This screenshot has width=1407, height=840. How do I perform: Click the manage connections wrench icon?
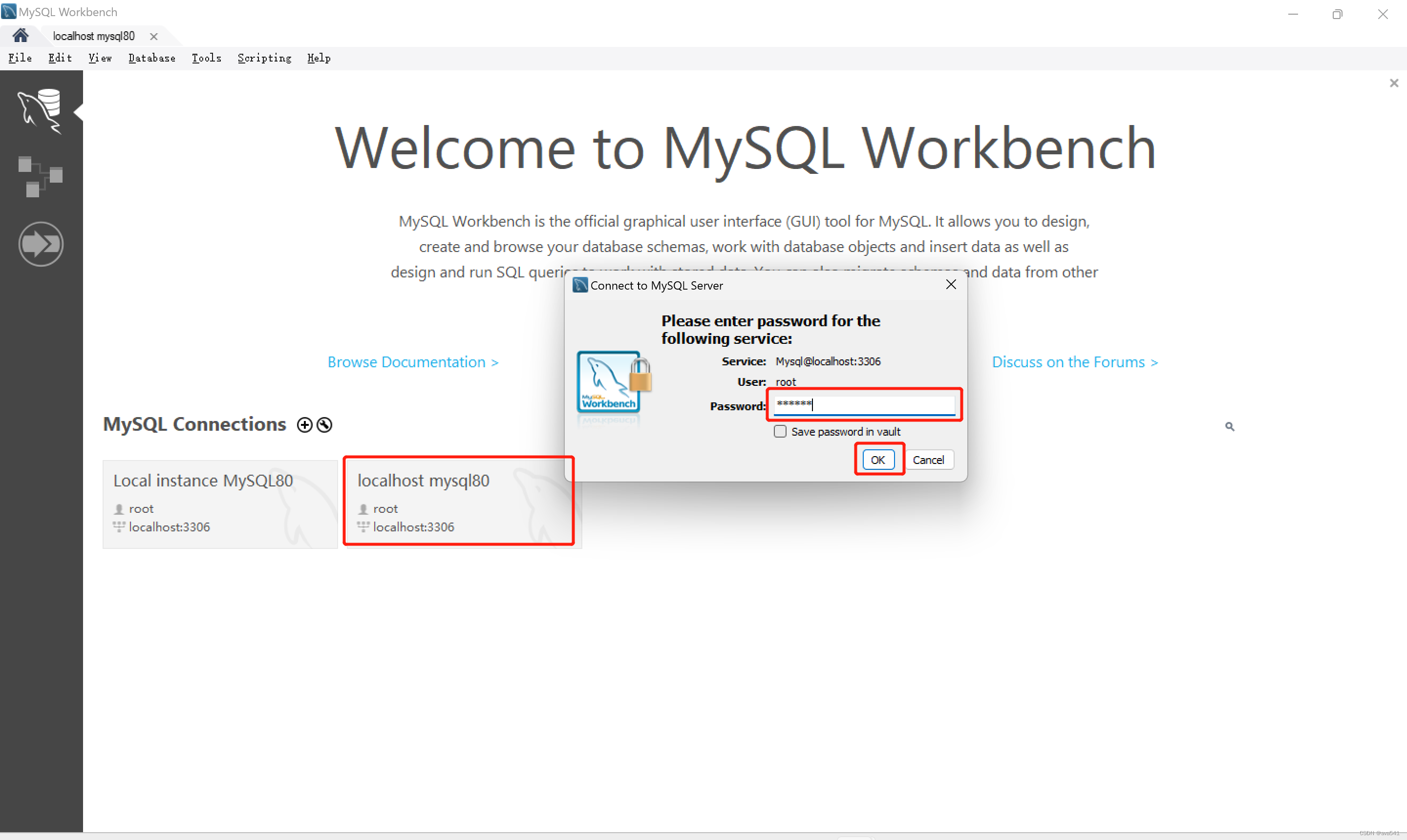[324, 425]
